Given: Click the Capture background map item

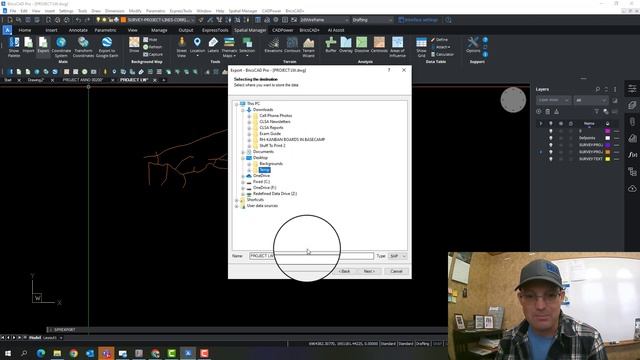Looking at the screenshot, I should click(x=153, y=54).
